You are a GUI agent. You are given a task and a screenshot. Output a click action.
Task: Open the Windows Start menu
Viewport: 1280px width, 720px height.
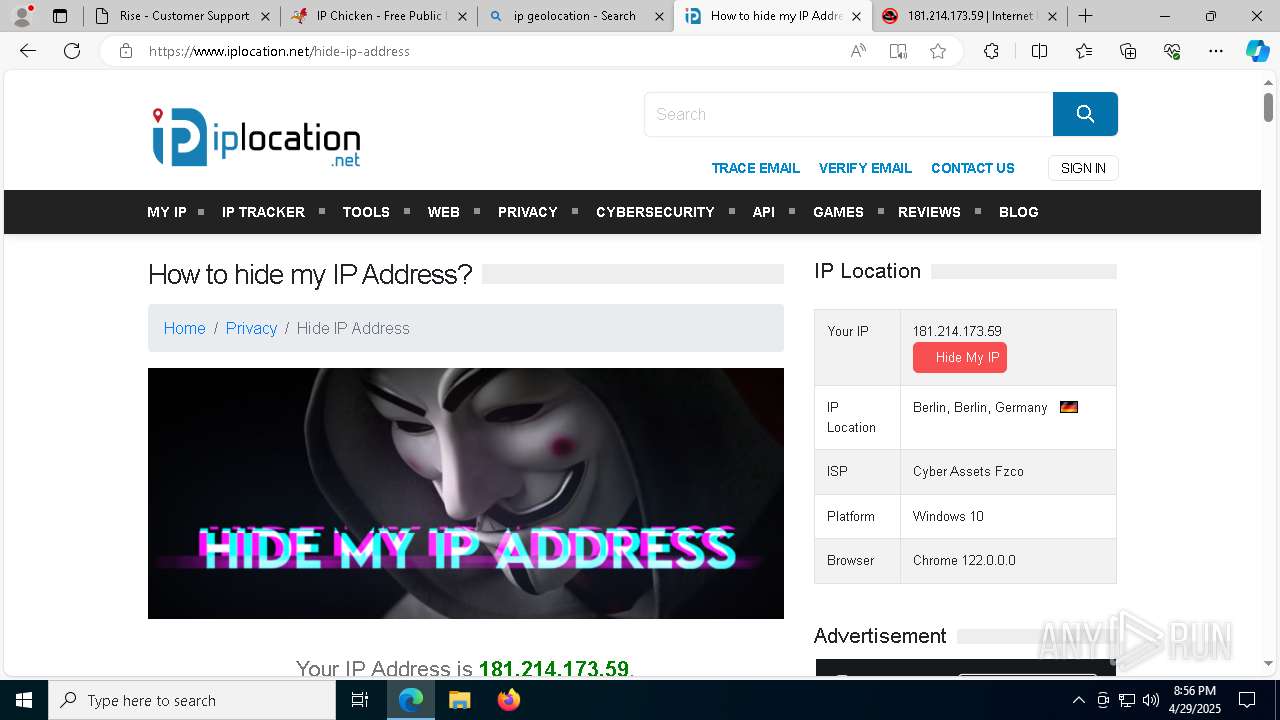click(24, 700)
